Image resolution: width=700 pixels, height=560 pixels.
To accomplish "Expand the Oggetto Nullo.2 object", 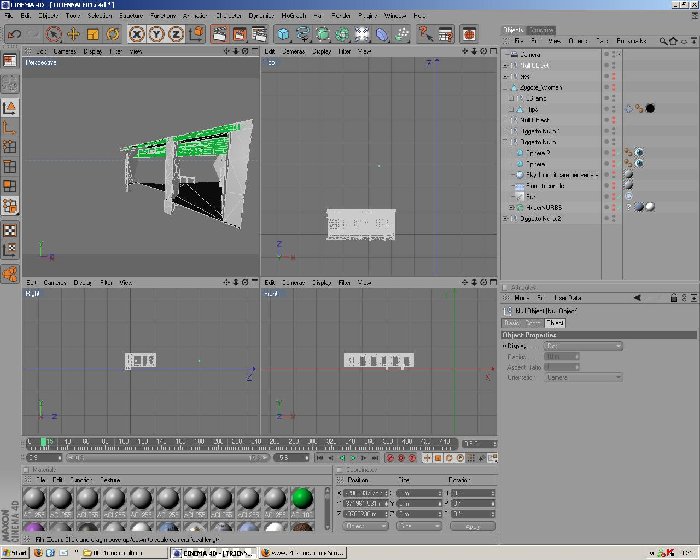I will coord(505,218).
